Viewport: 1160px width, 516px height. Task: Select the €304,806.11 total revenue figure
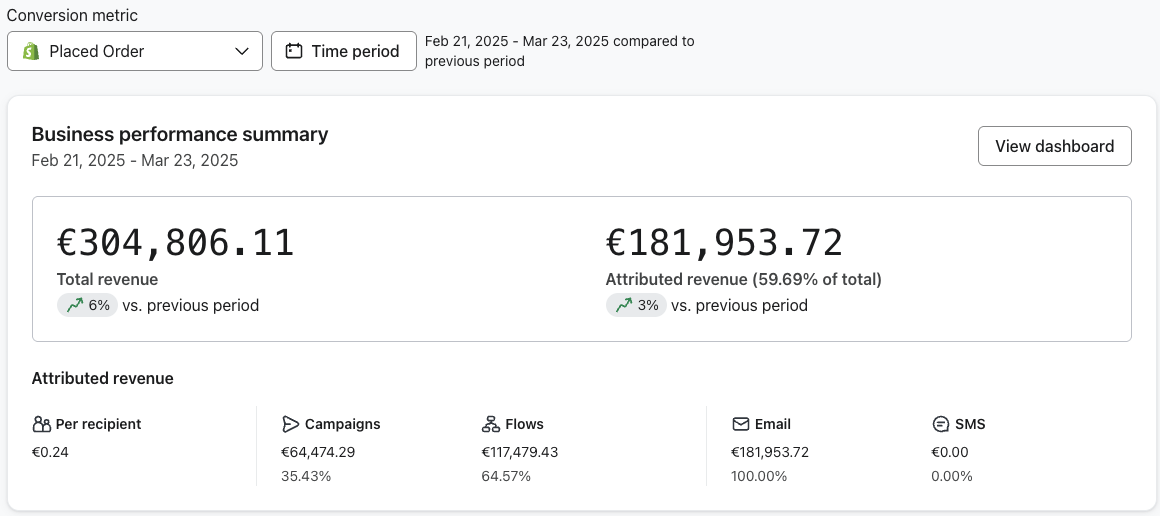click(176, 243)
